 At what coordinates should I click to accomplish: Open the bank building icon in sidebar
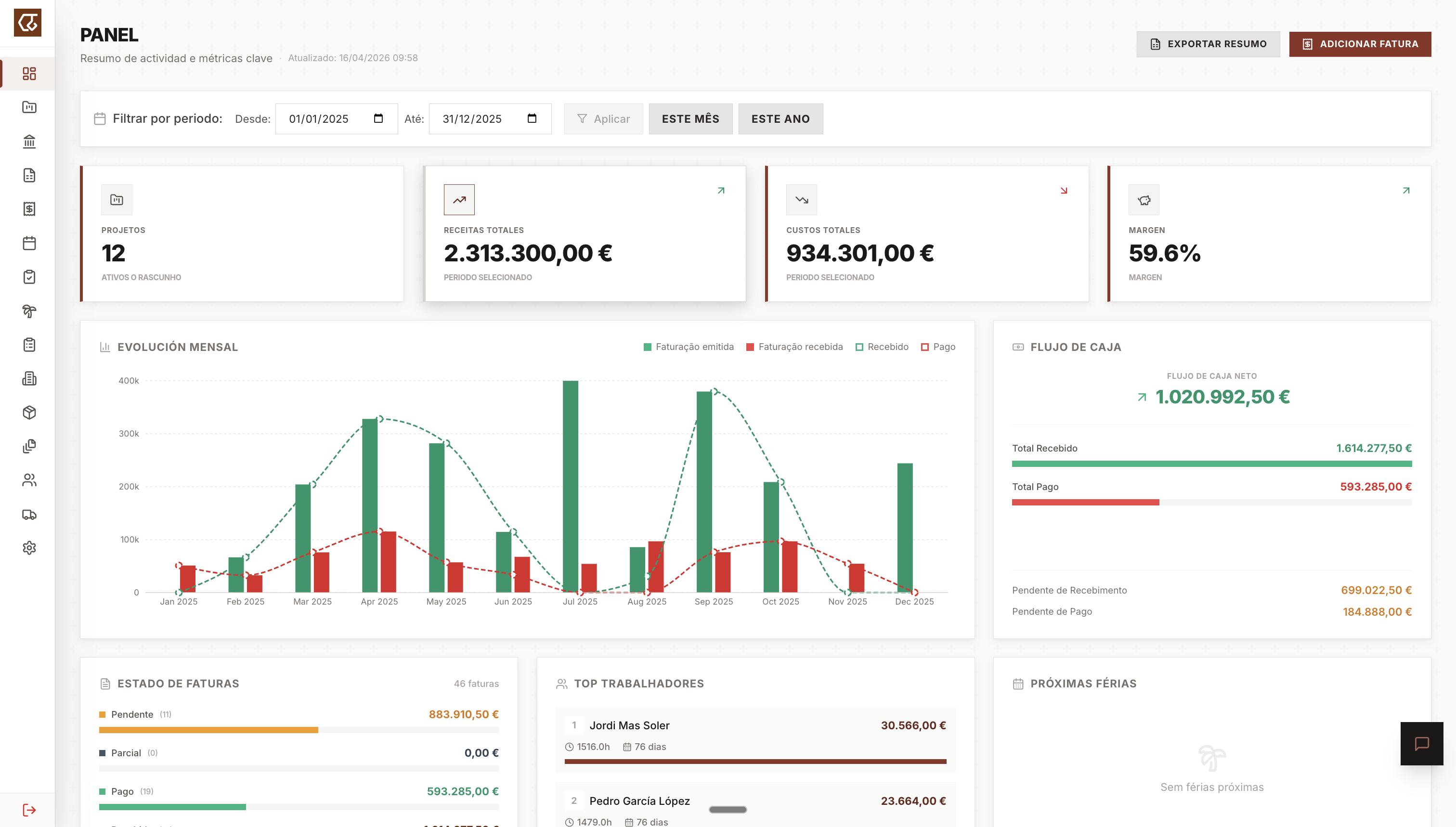29,142
